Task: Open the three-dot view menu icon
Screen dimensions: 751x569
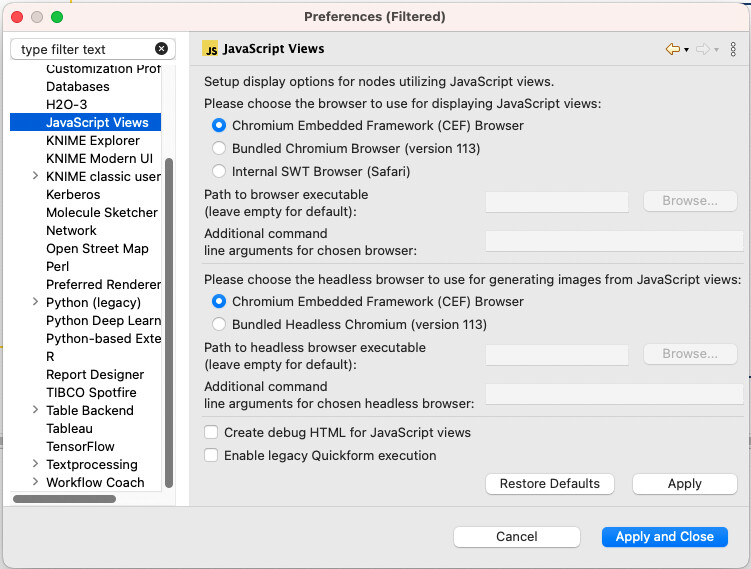Action: [733, 49]
